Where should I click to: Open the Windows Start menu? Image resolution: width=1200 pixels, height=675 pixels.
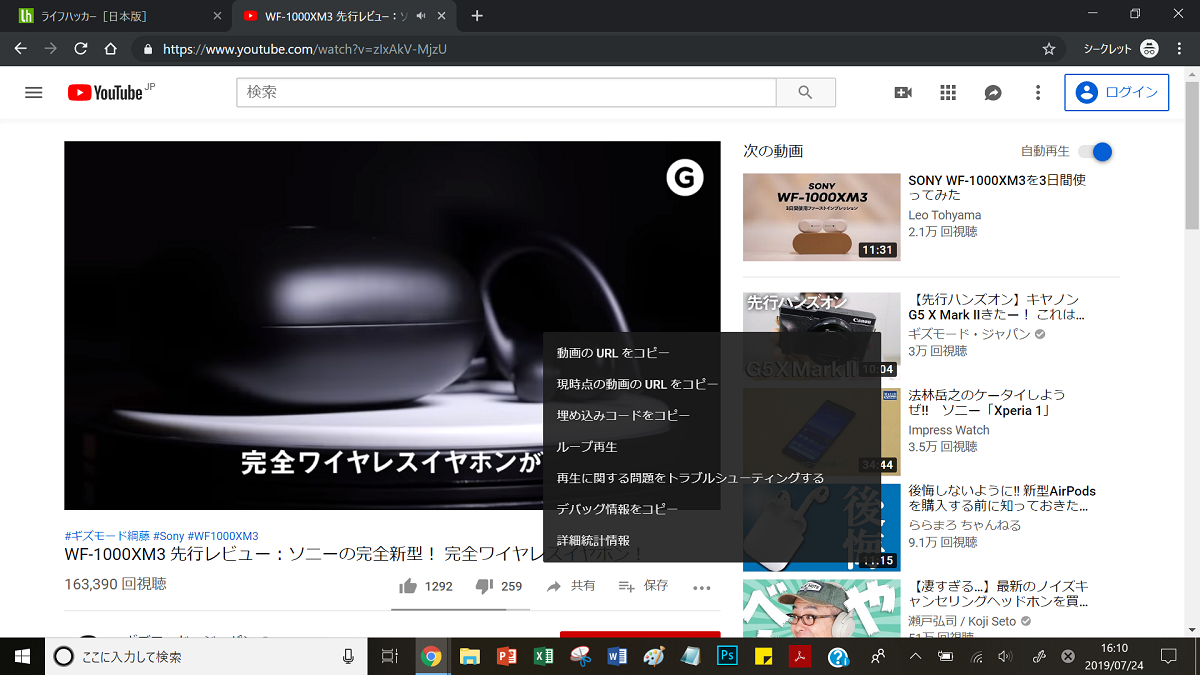click(x=22, y=657)
